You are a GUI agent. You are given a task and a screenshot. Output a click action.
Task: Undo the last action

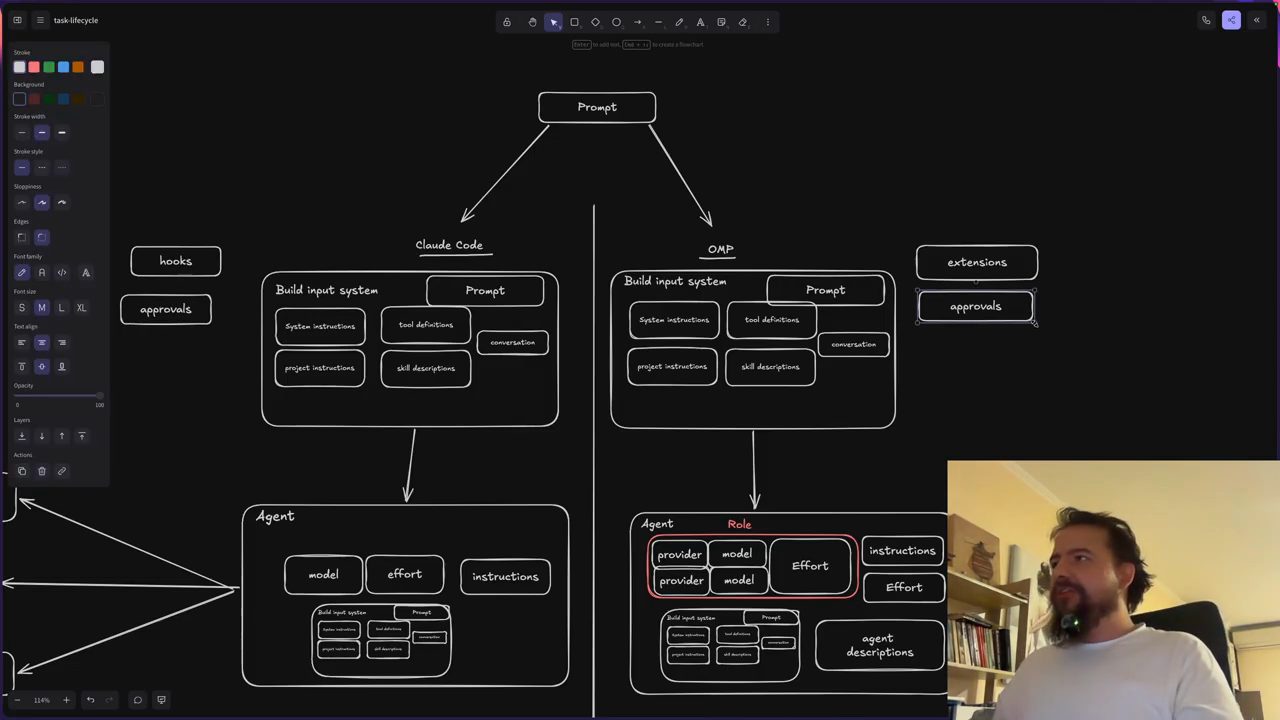pos(90,700)
